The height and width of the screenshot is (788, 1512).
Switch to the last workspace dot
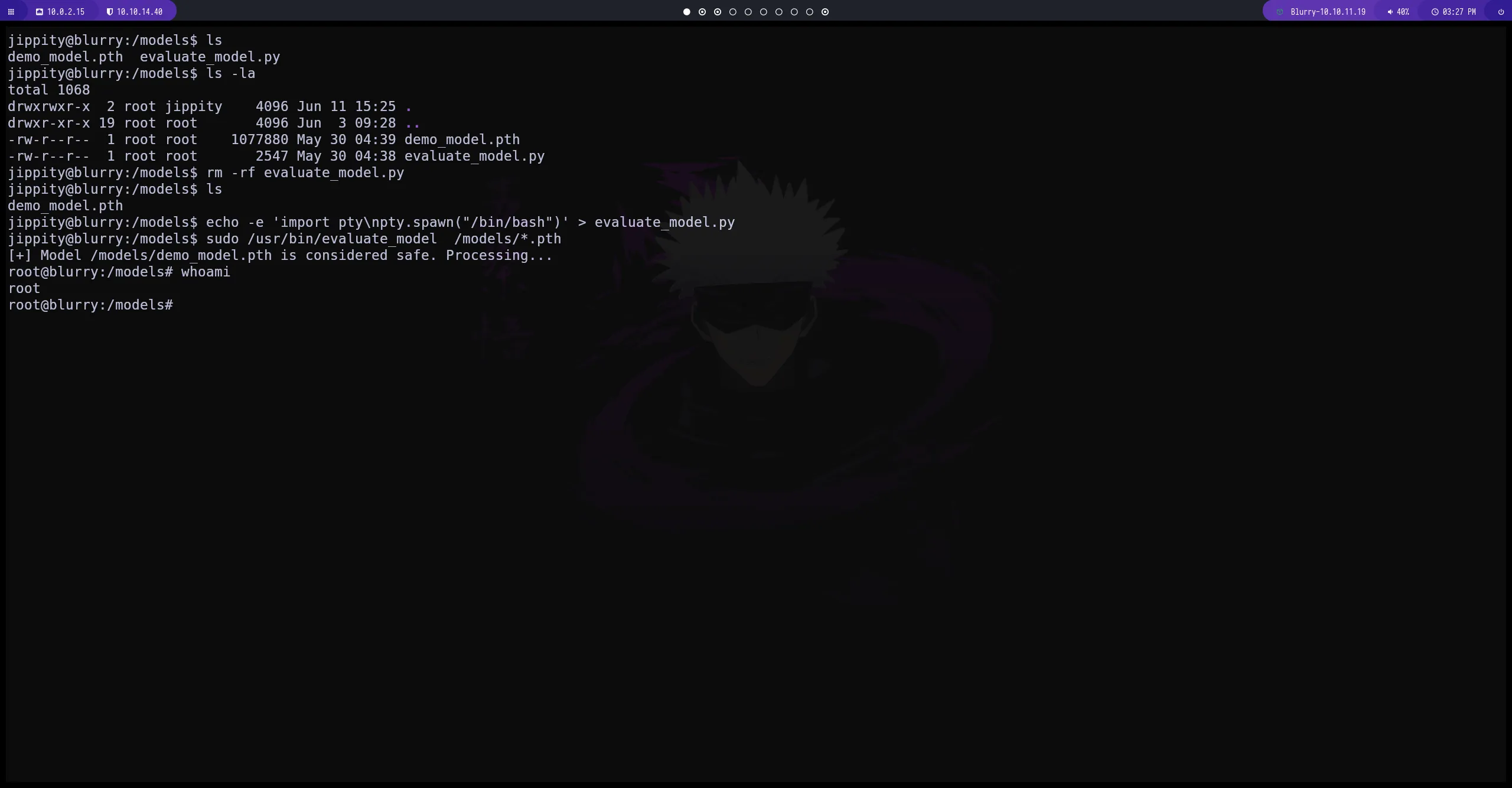tap(825, 12)
